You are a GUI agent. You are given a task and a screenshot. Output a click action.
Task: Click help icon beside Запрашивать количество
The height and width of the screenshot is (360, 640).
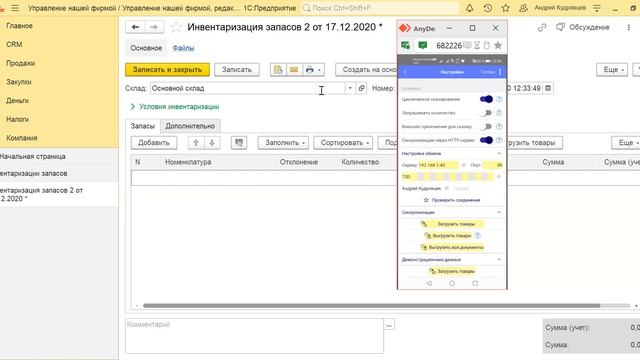tap(499, 113)
